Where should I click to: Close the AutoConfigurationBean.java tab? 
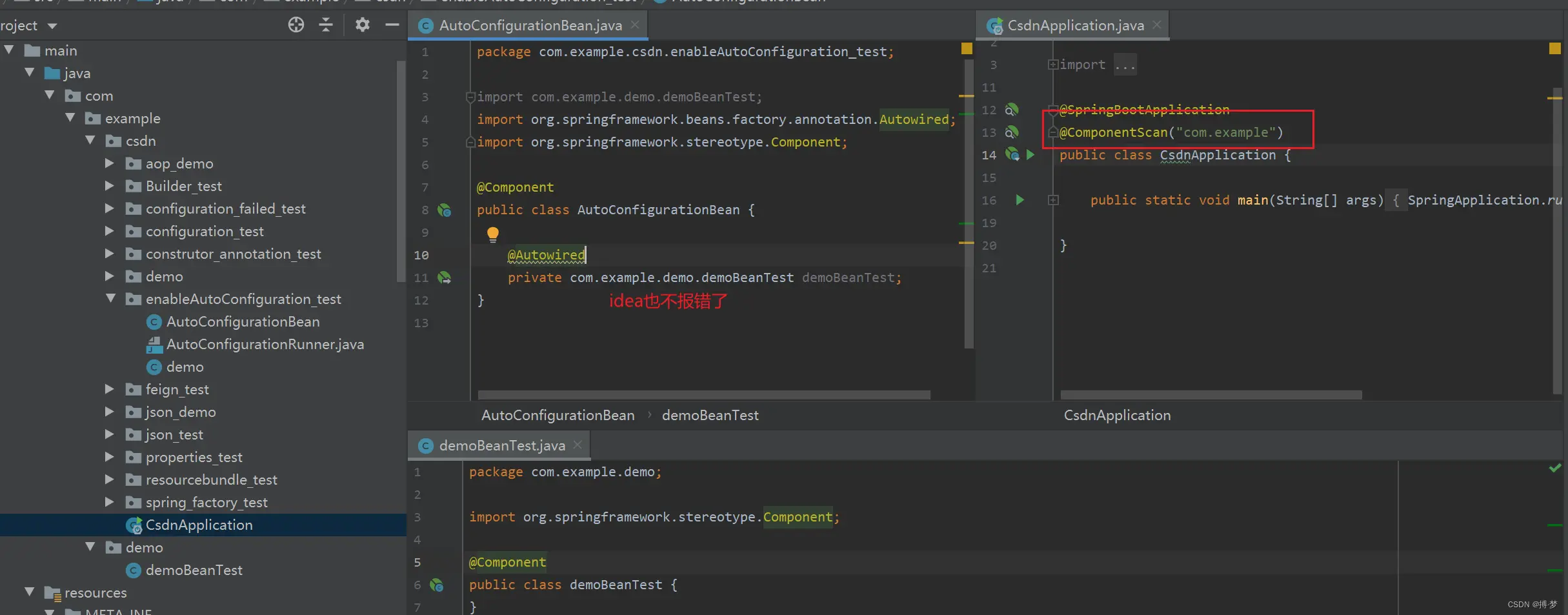click(x=635, y=25)
